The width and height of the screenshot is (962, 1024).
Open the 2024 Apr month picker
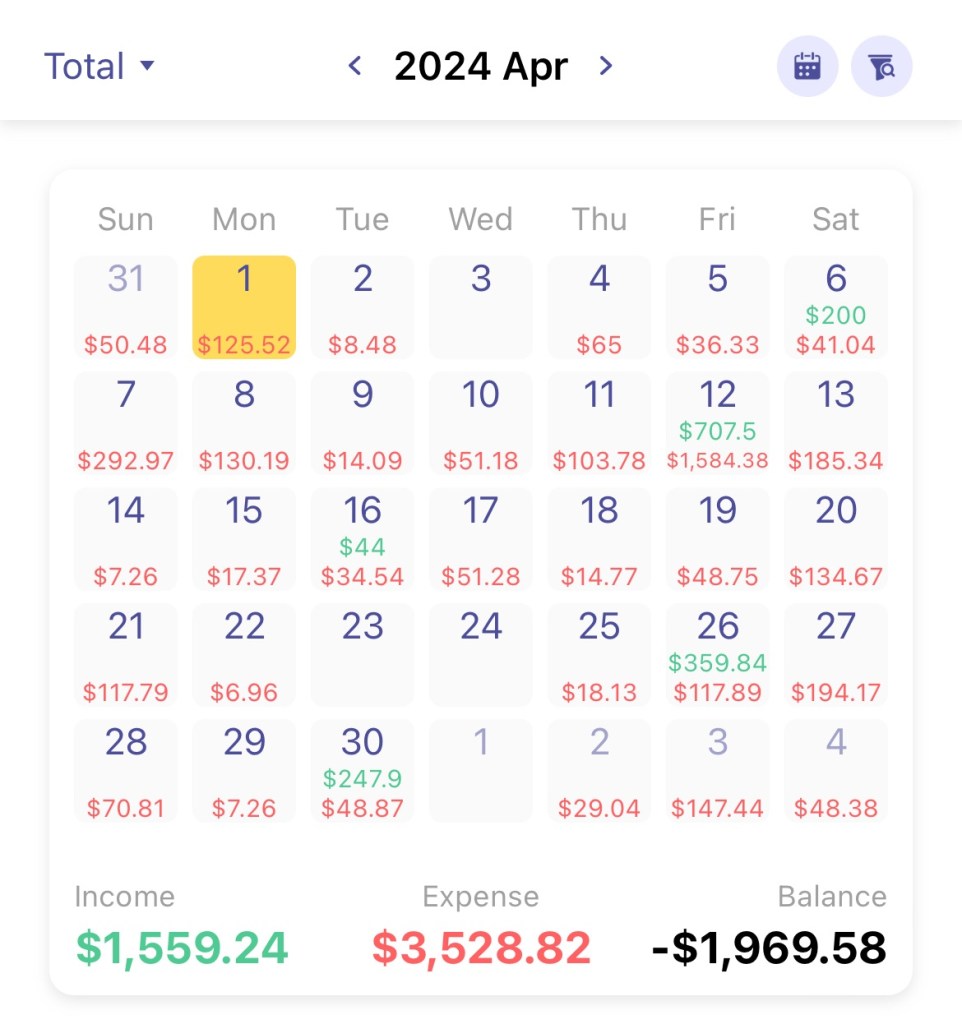point(480,67)
